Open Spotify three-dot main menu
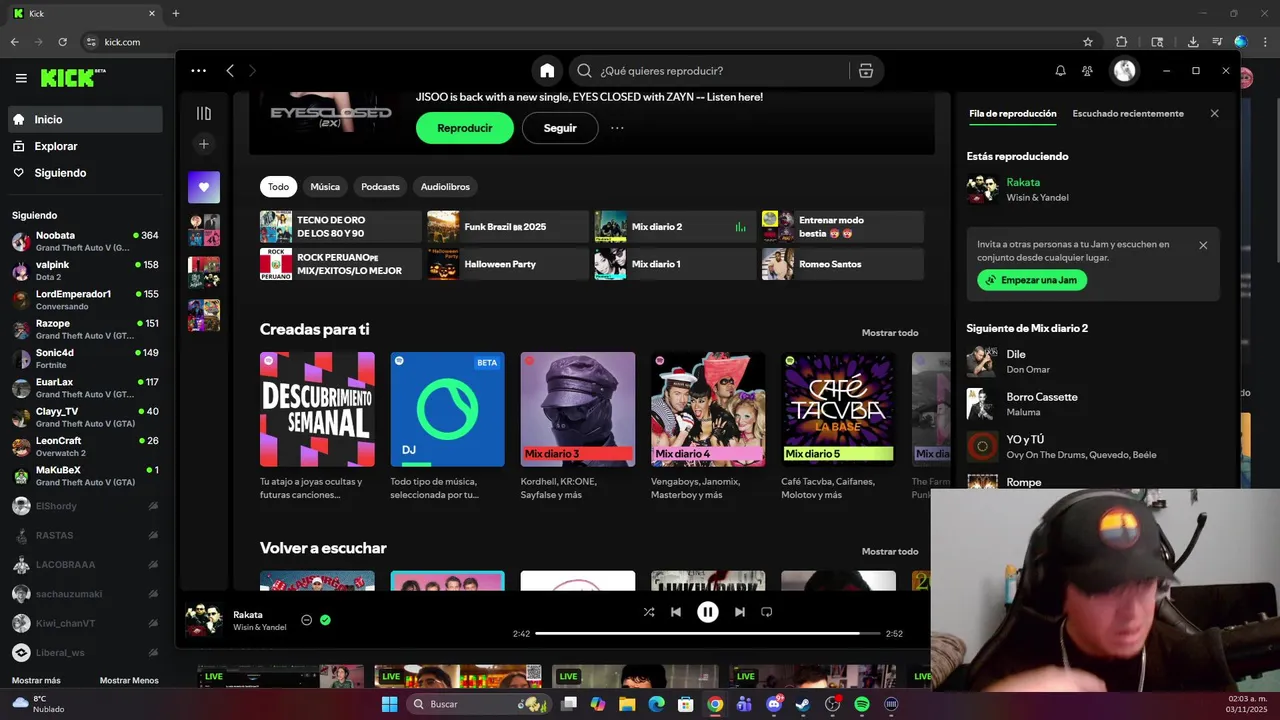 tap(198, 71)
